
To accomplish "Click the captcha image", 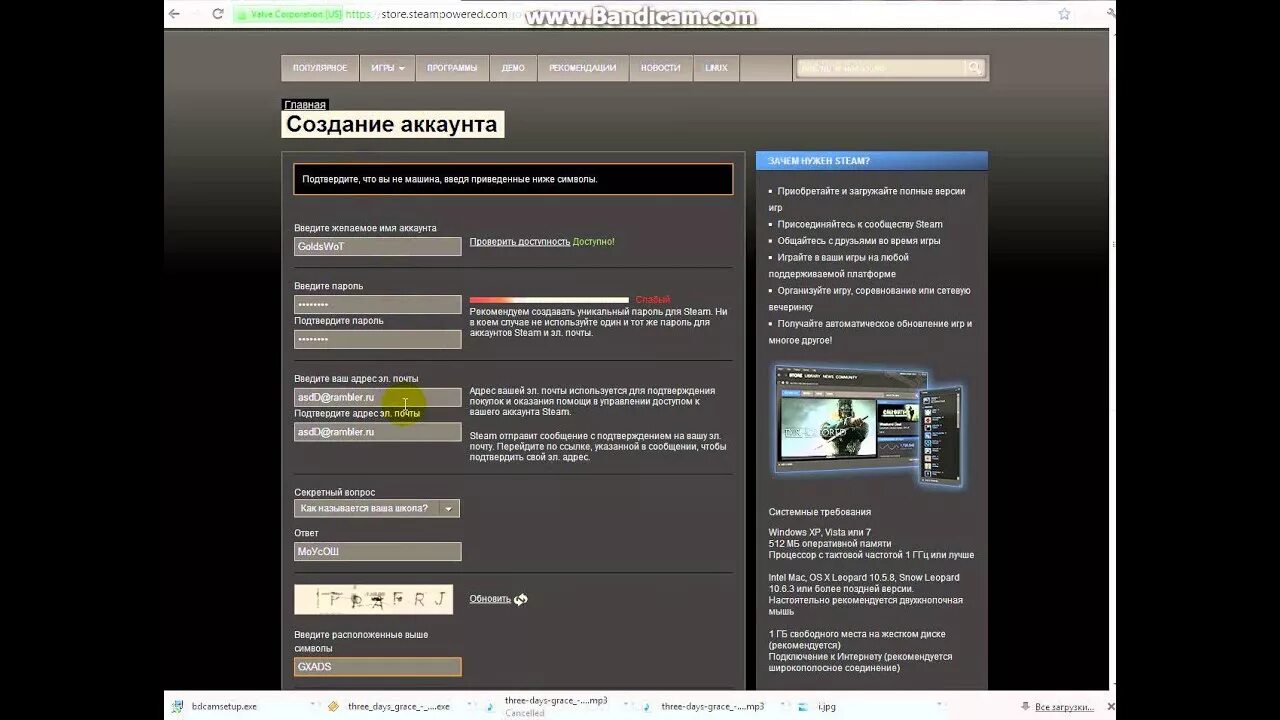I will (x=373, y=599).
